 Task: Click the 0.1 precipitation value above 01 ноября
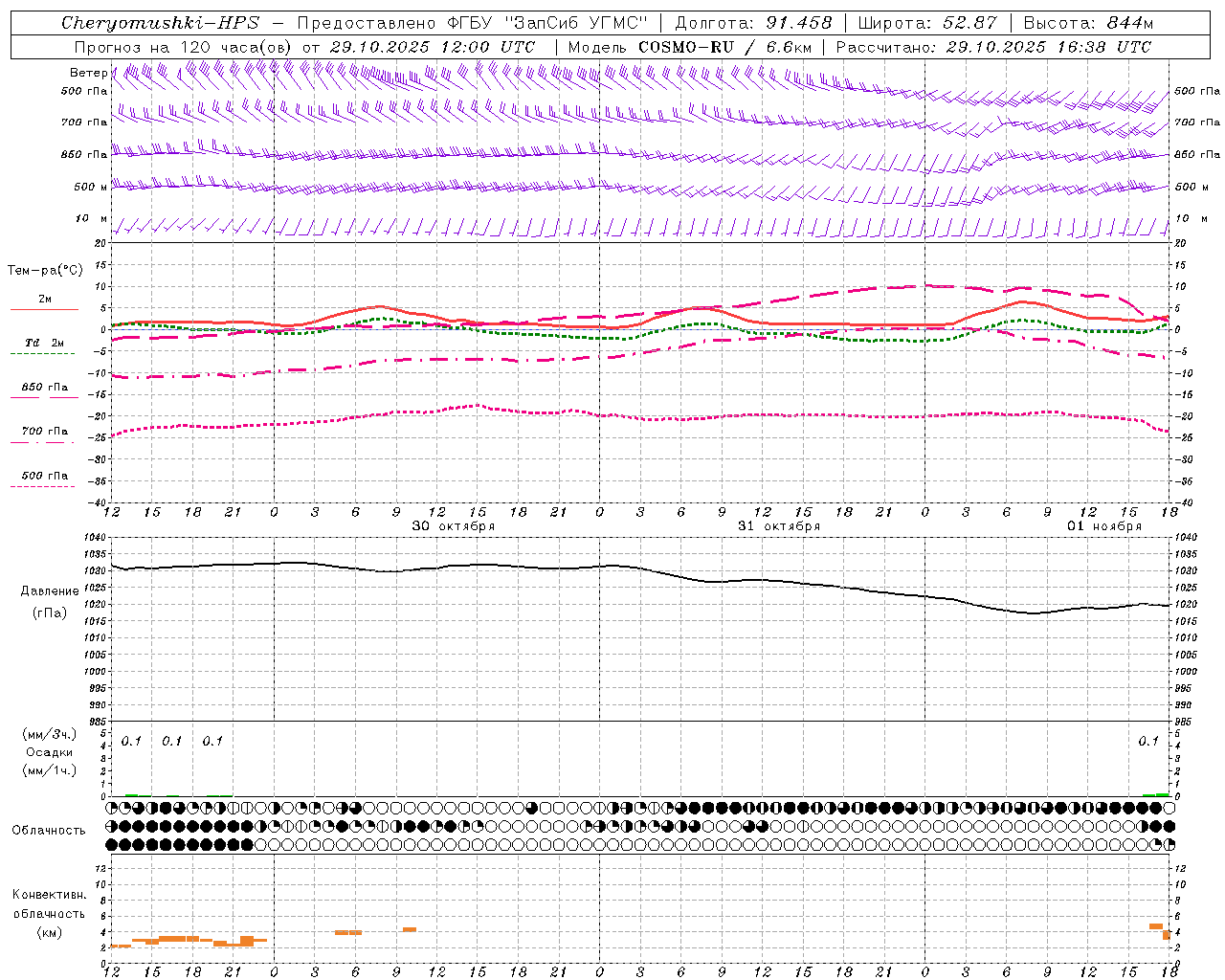pos(1148,741)
